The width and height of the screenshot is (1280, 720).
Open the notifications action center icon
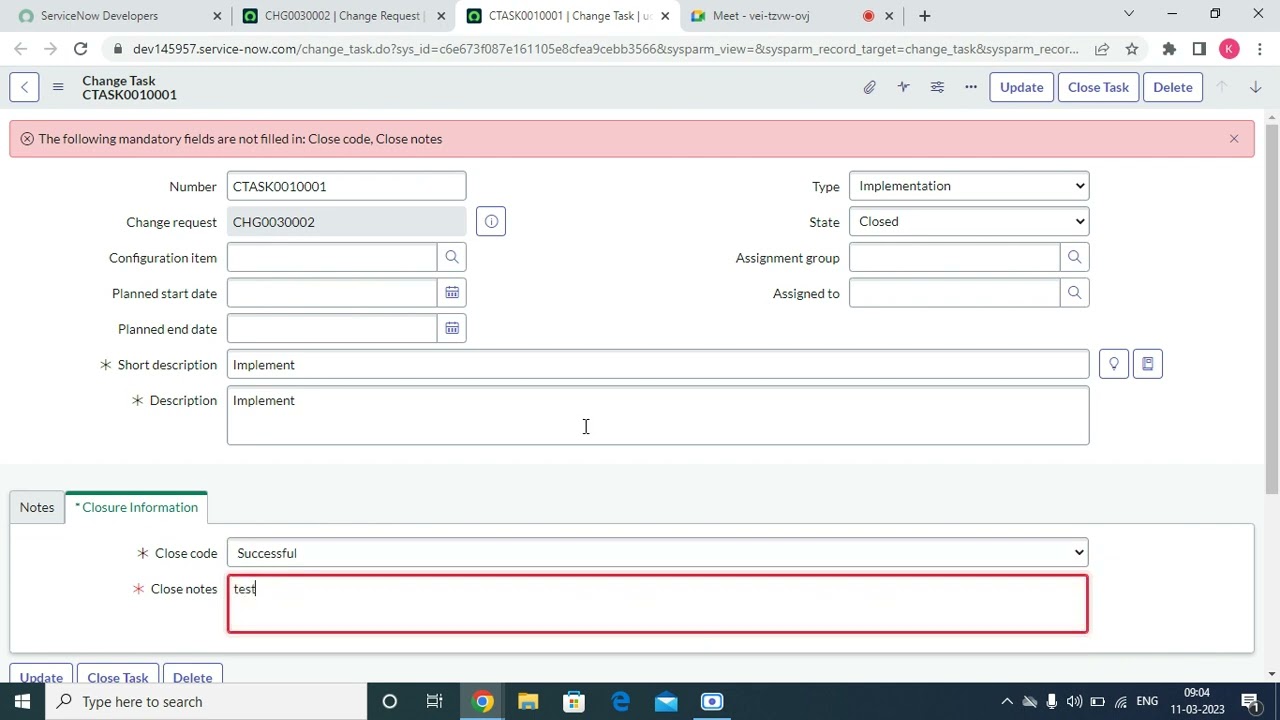(x=1250, y=702)
